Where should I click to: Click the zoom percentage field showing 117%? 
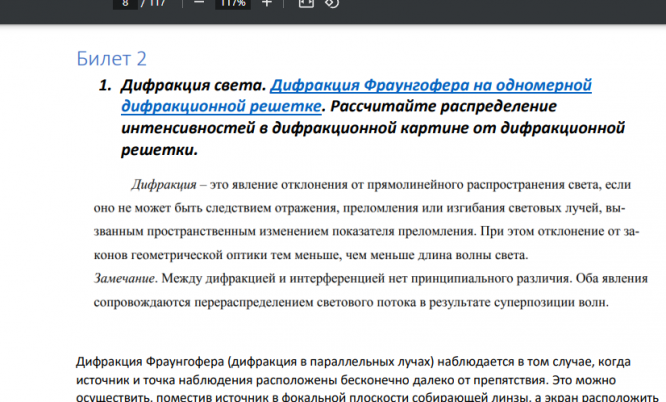(233, 3)
